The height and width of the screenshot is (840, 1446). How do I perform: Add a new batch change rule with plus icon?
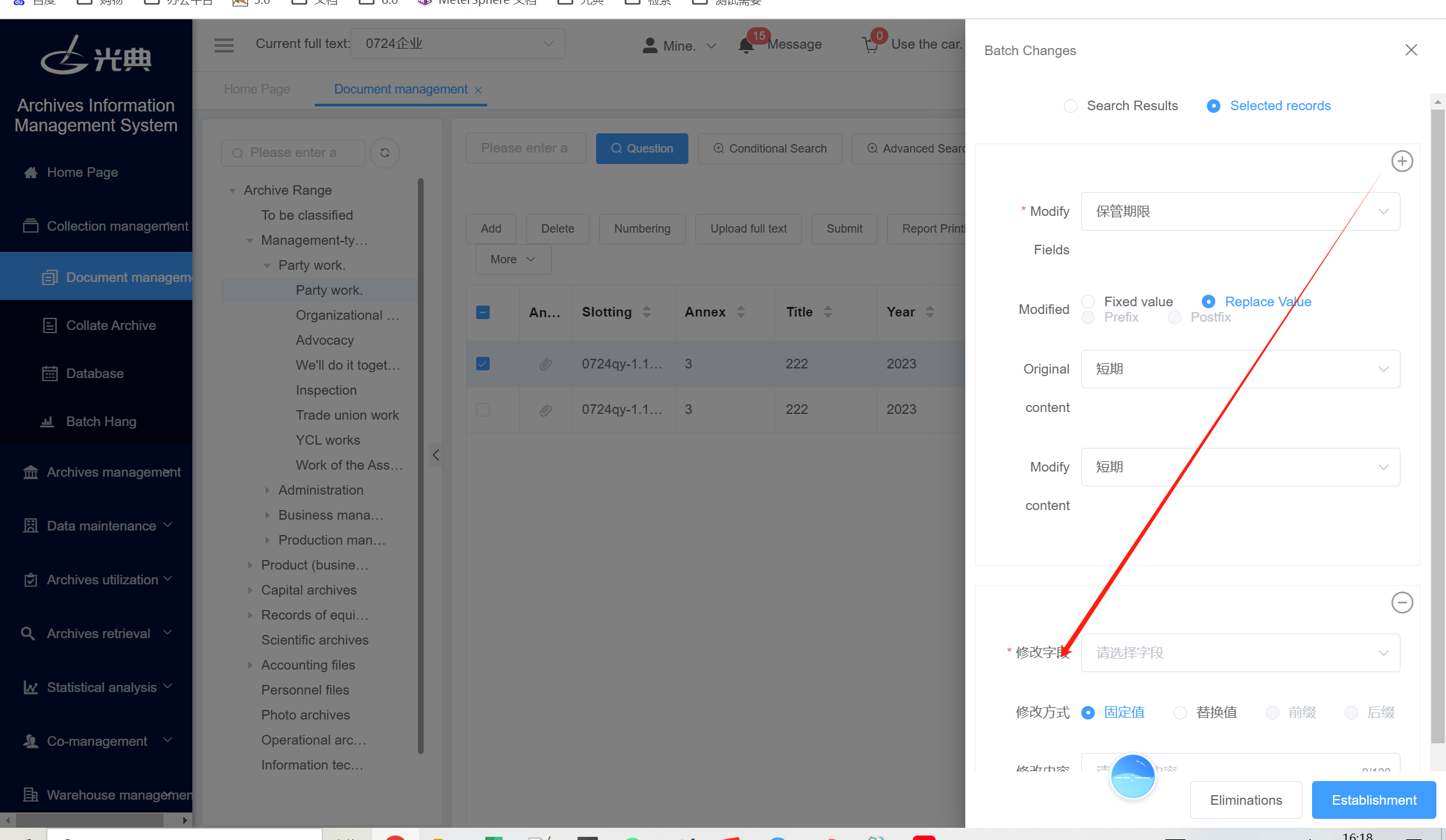pyautogui.click(x=1402, y=161)
